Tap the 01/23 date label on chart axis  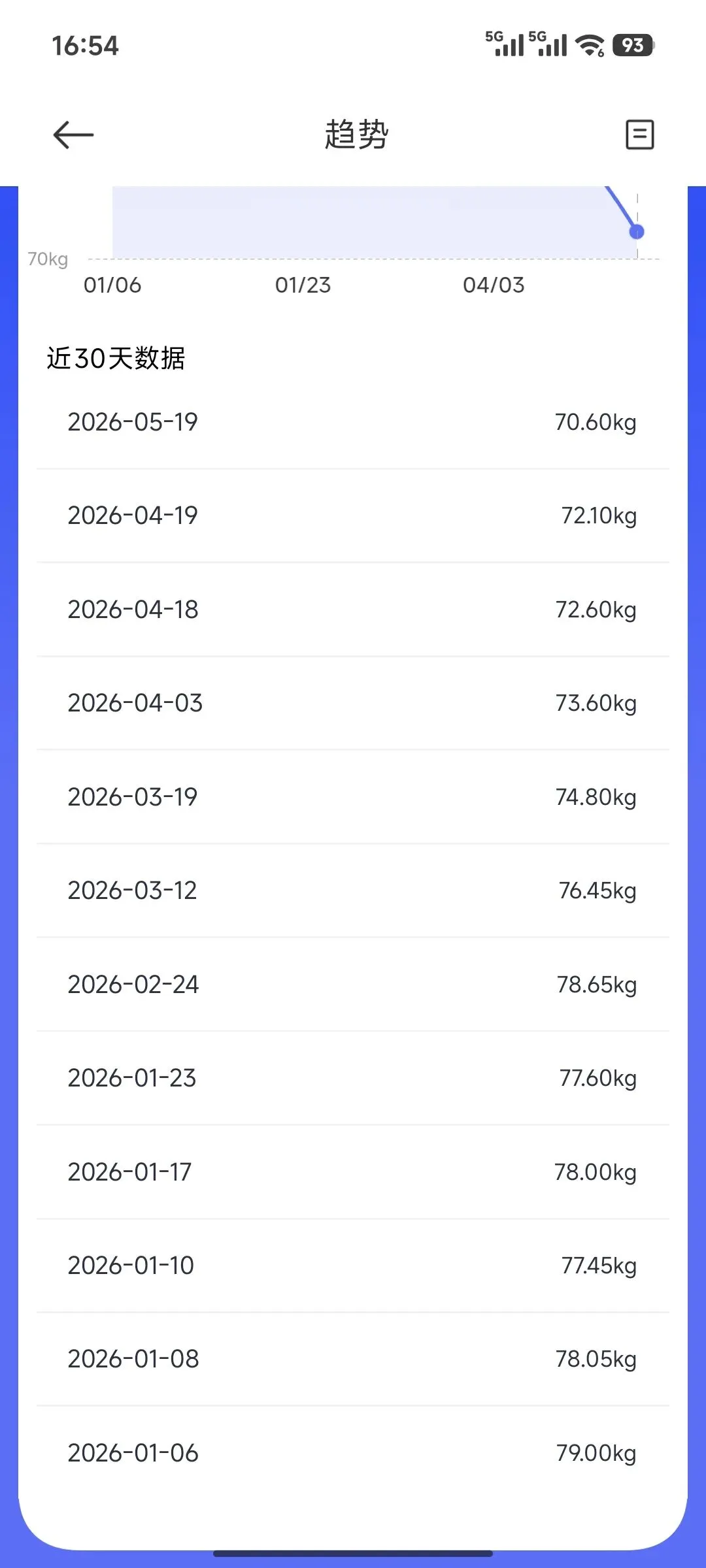pos(303,285)
